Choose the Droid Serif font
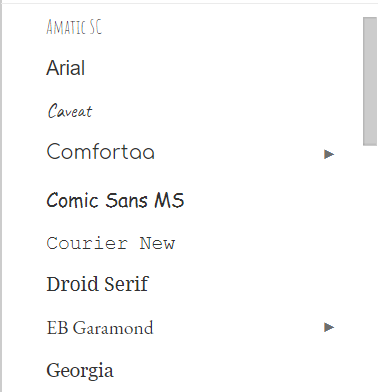The height and width of the screenshot is (392, 378). point(97,284)
